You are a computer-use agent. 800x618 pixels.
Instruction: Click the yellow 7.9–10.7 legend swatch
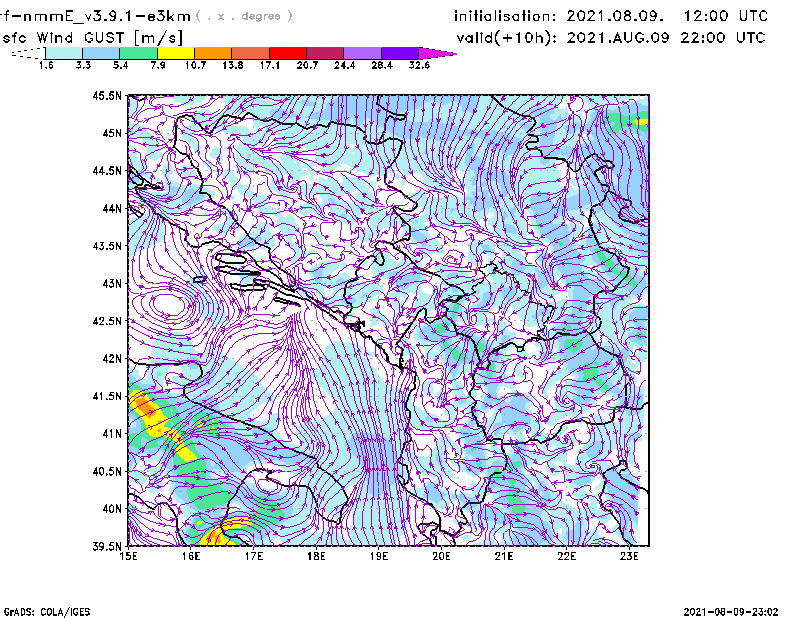176,53
